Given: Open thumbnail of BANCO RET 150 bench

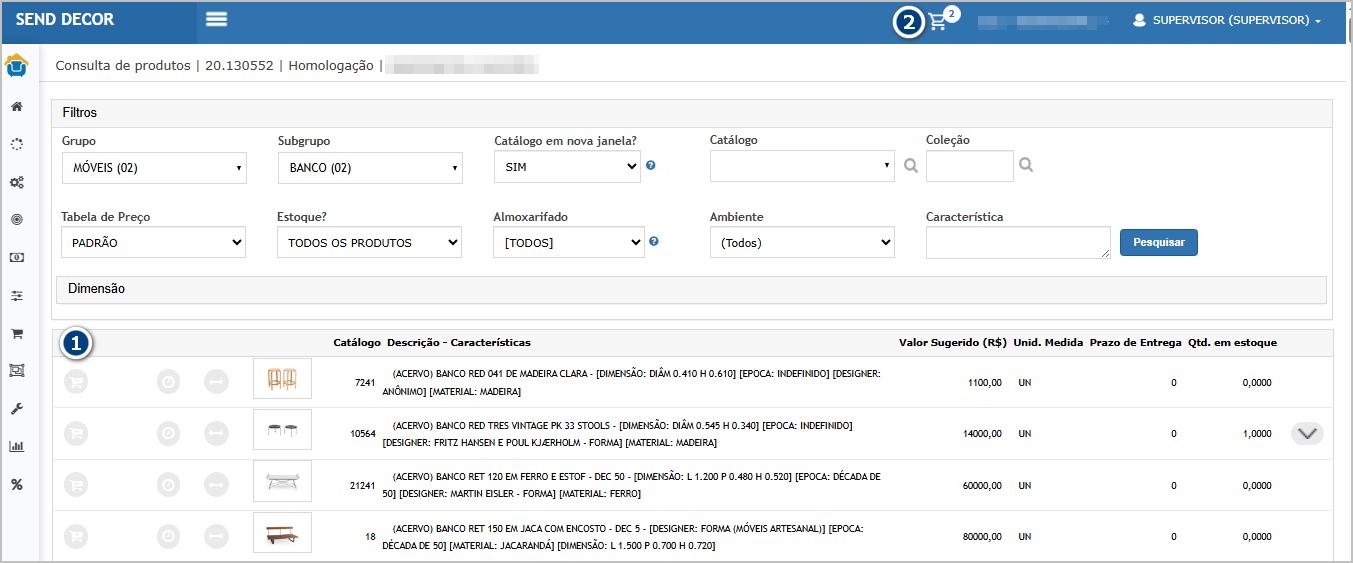Looking at the screenshot, I should [282, 533].
